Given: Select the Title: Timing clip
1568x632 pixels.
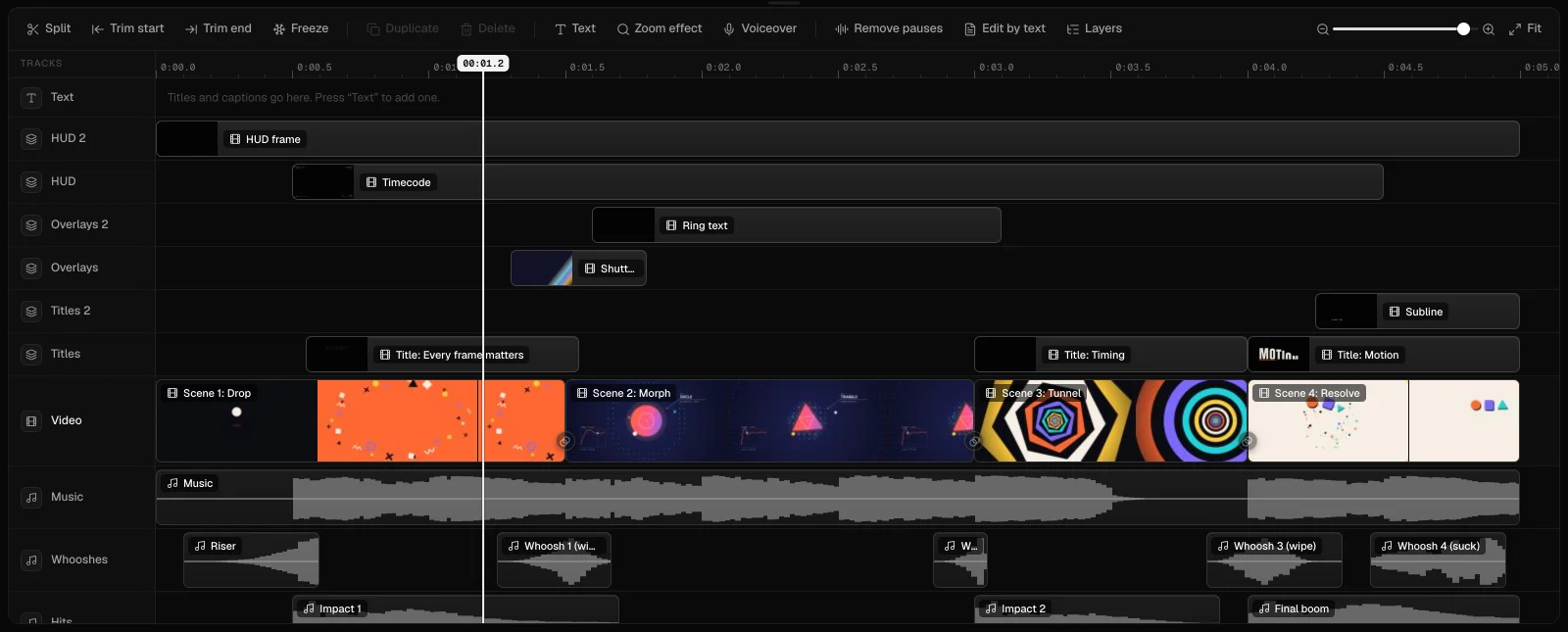Looking at the screenshot, I should pos(1110,355).
